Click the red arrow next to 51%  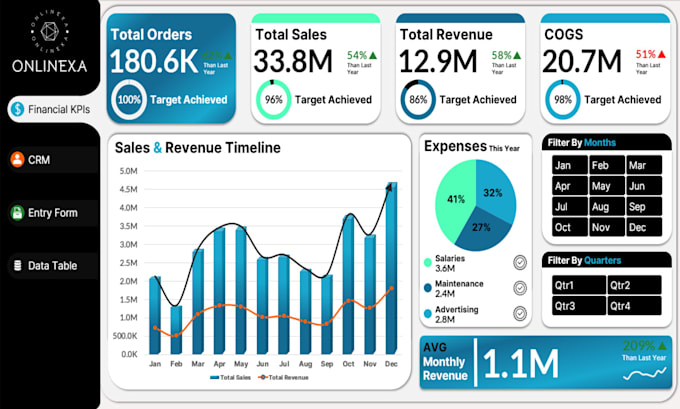661,54
